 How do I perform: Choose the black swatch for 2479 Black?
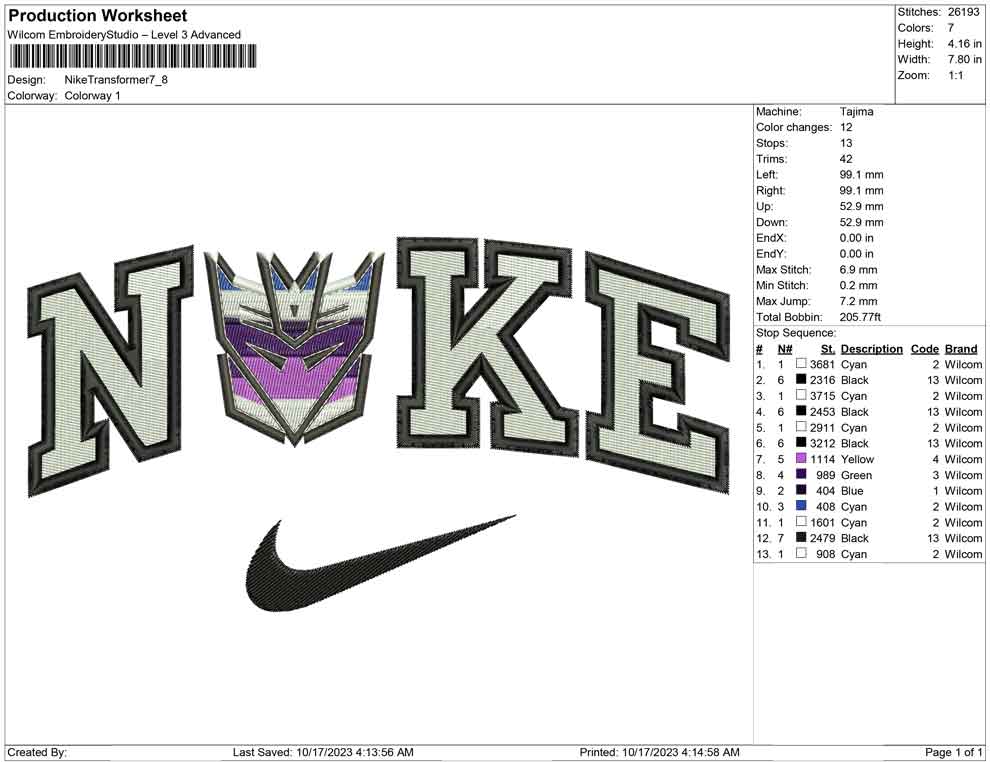[x=801, y=537]
